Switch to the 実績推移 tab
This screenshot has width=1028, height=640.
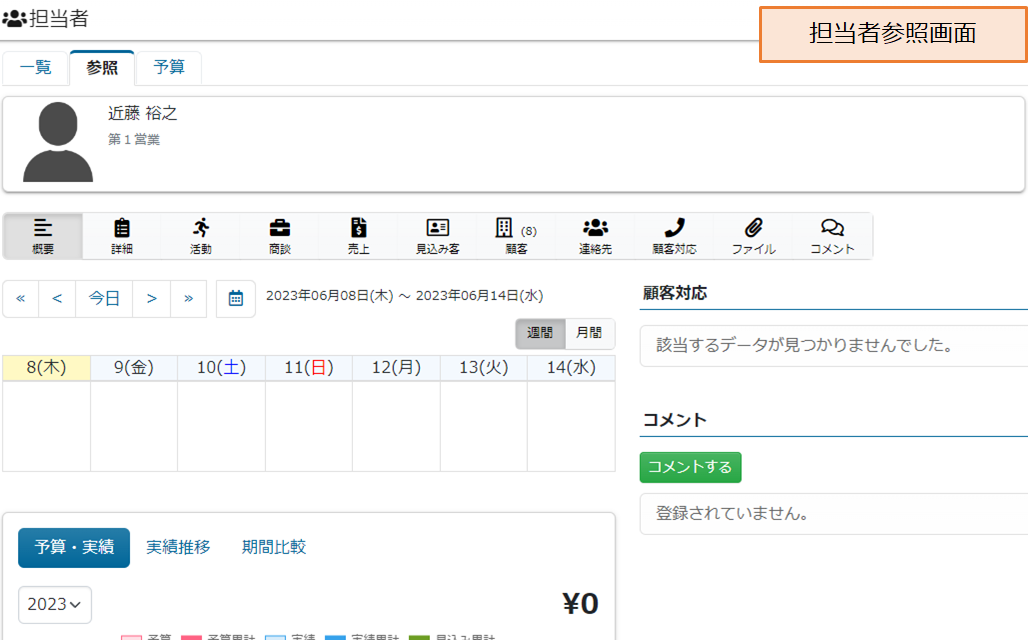pyautogui.click(x=178, y=548)
